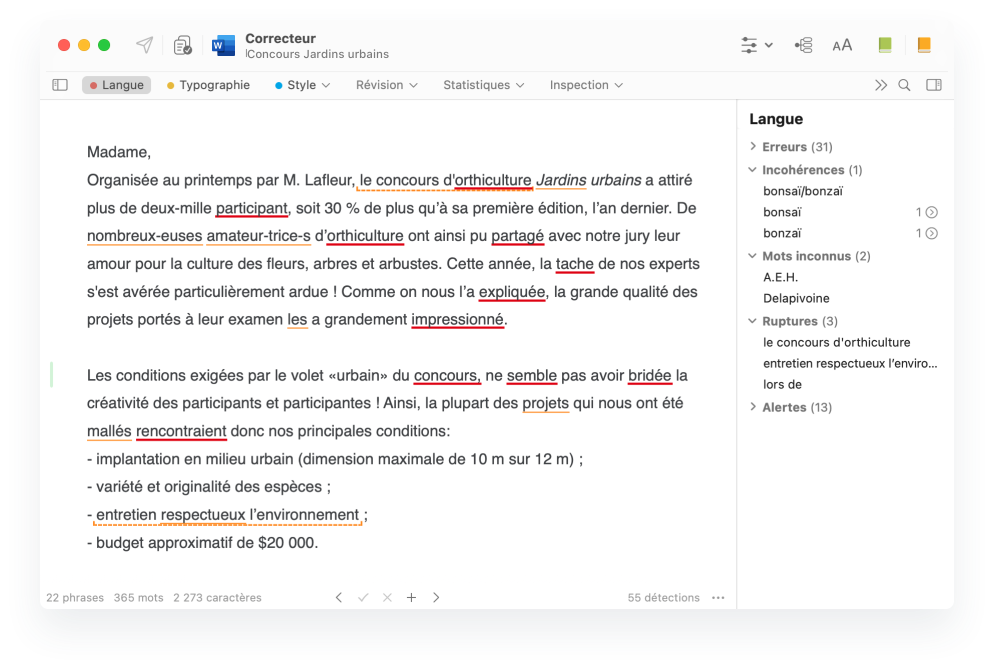Click the AA text size icon
This screenshot has height=669, width=994.
point(842,45)
